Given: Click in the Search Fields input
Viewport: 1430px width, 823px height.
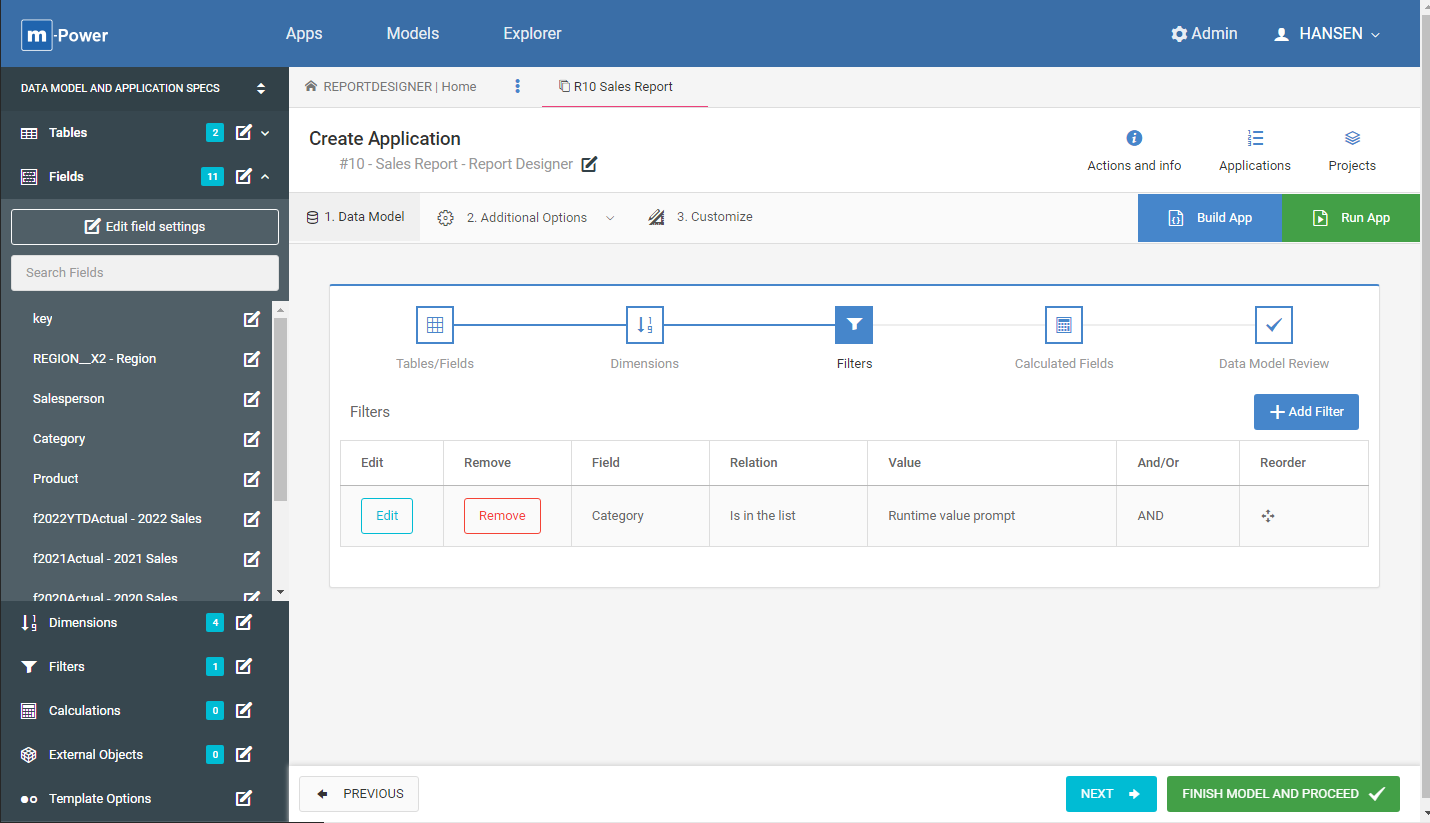Looking at the screenshot, I should 145,273.
